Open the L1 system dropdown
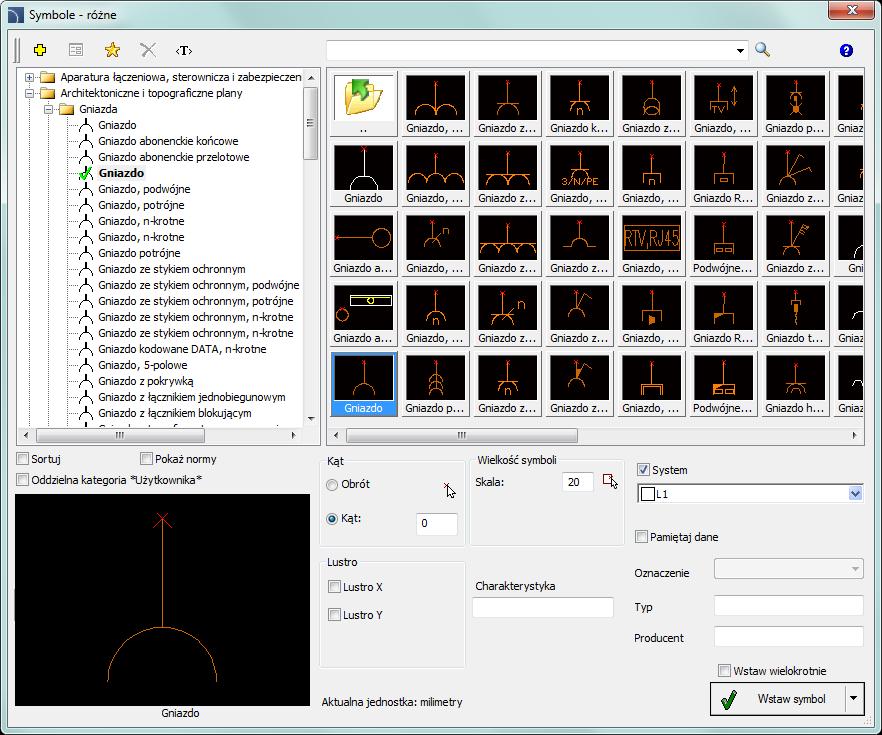The width and height of the screenshot is (882, 735). click(855, 494)
